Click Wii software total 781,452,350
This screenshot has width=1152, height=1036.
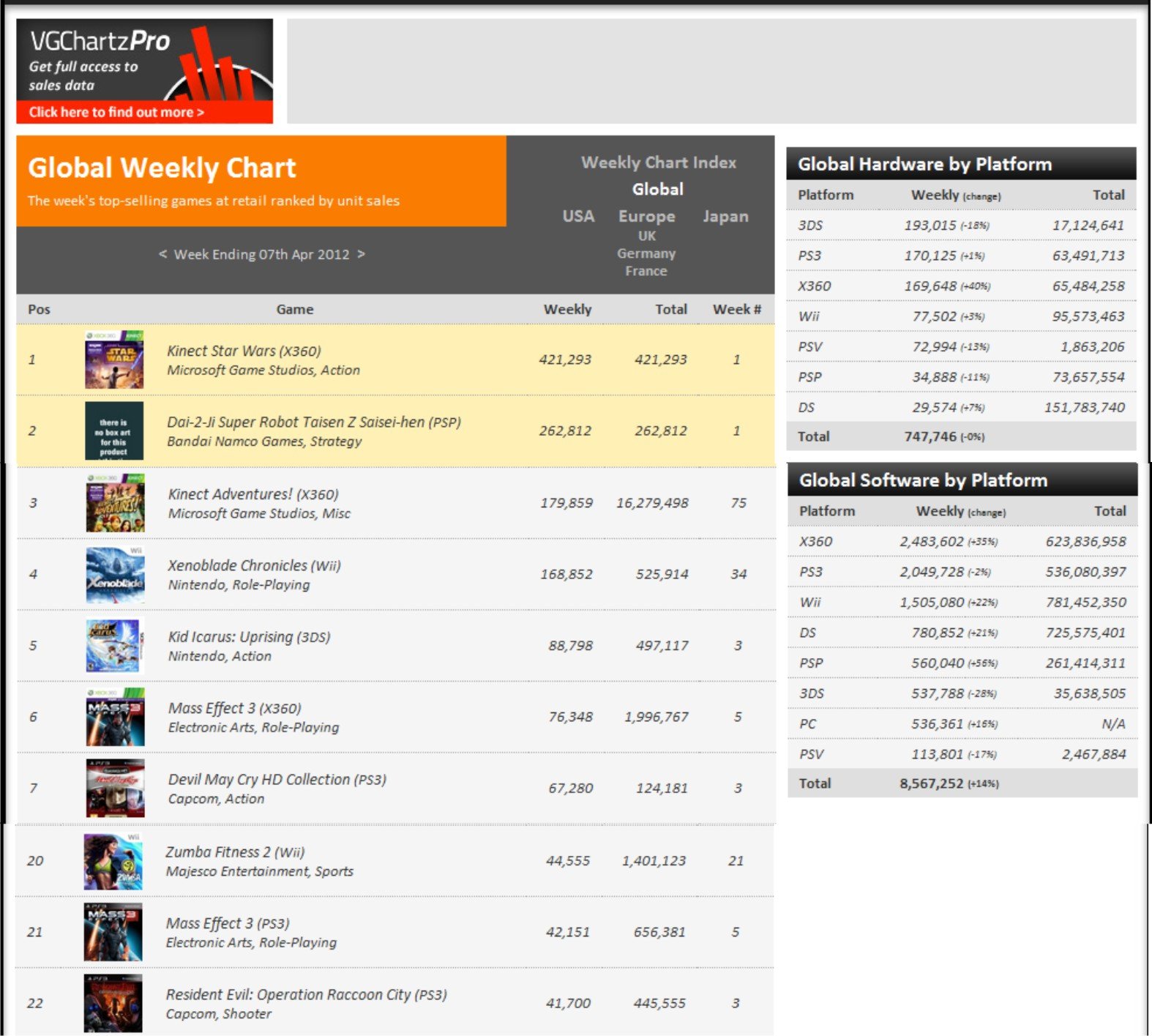coord(1086,603)
